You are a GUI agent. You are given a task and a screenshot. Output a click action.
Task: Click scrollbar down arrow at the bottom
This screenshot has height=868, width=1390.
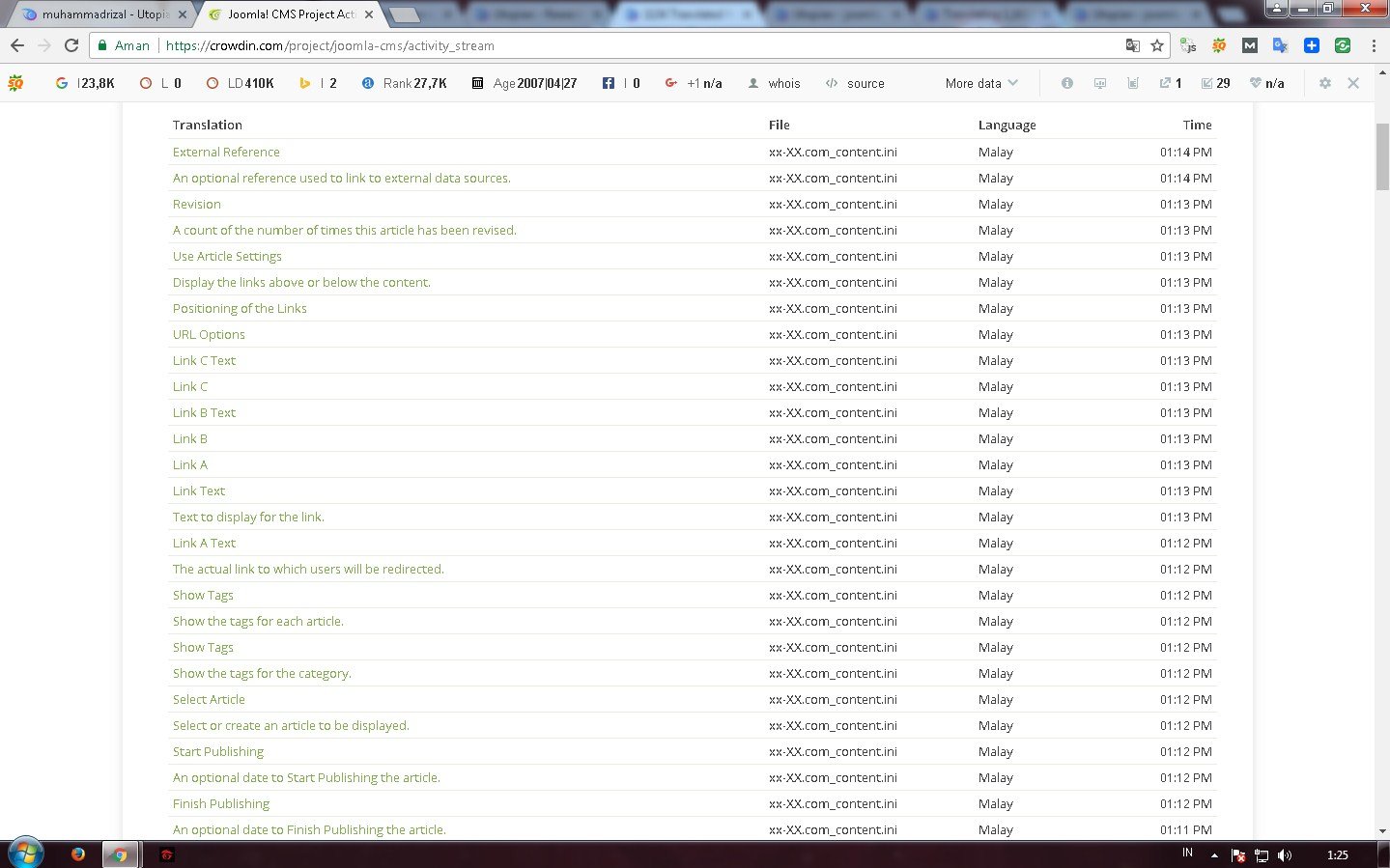click(x=1382, y=830)
